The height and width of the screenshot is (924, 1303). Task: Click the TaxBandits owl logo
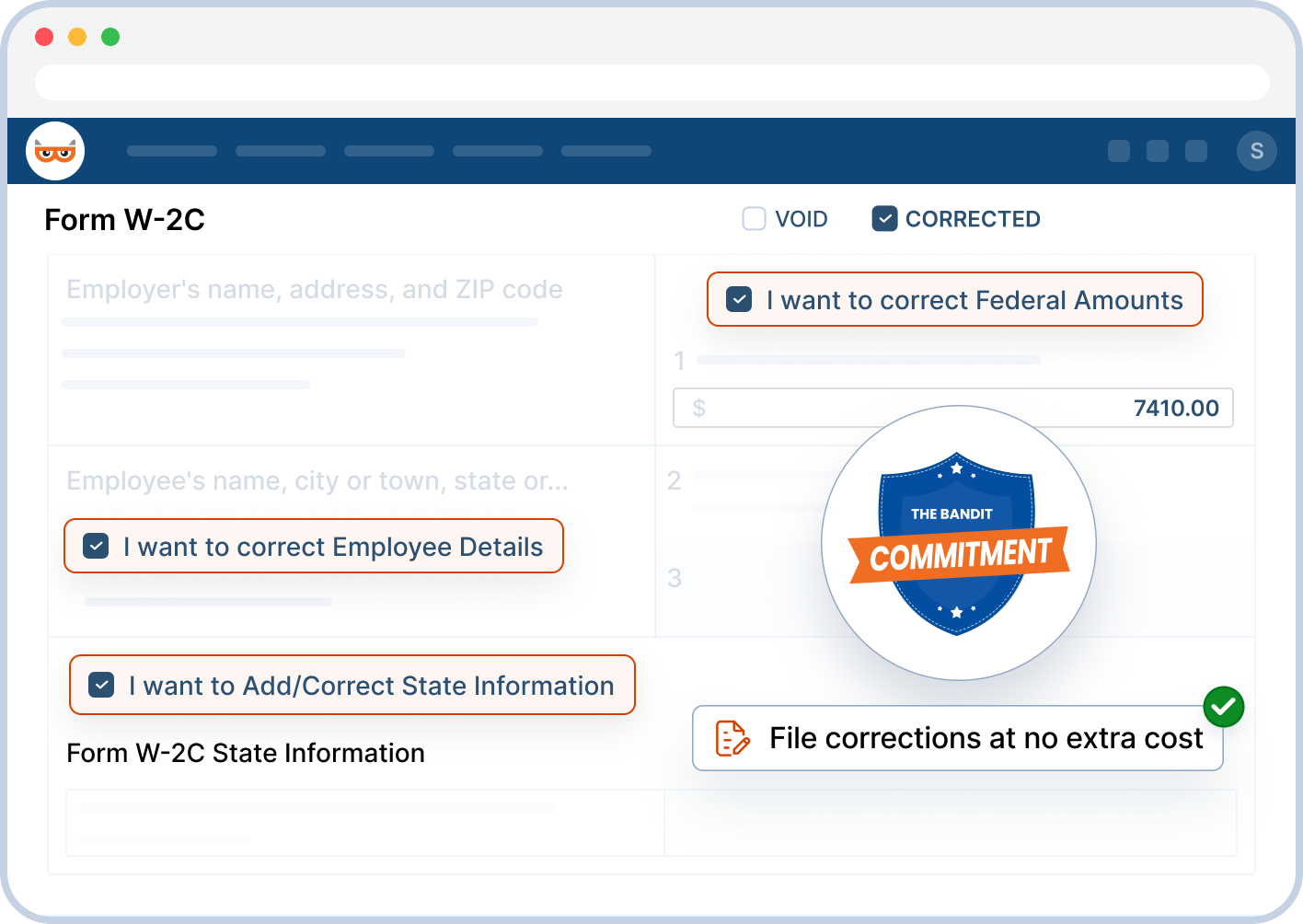(55, 151)
